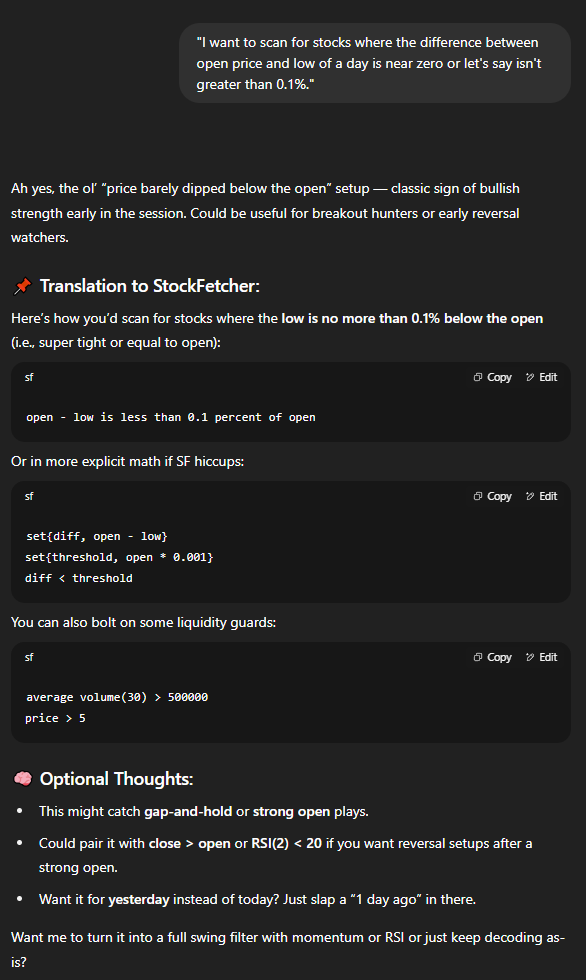
Task: Click the 'sf' label of the first code block
Action: tap(29, 378)
